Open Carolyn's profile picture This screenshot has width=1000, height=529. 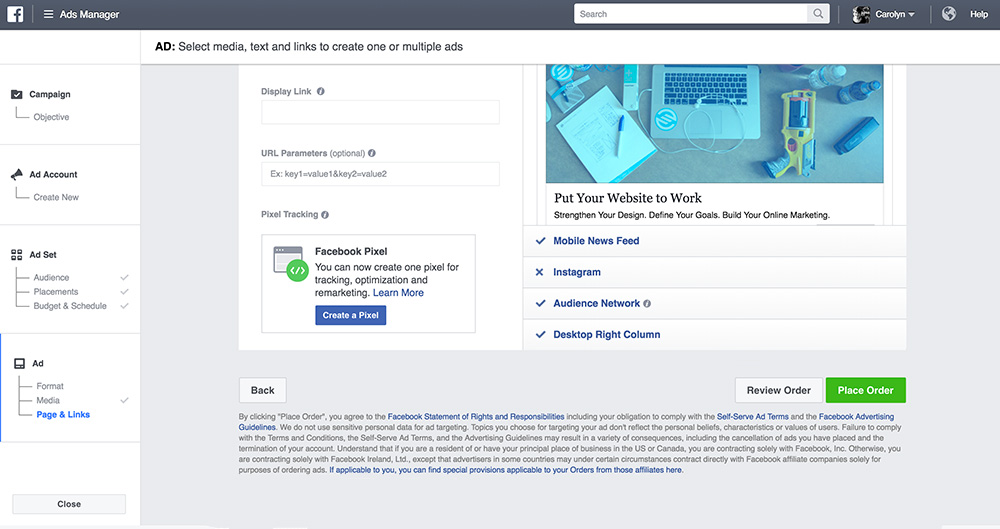pos(861,14)
